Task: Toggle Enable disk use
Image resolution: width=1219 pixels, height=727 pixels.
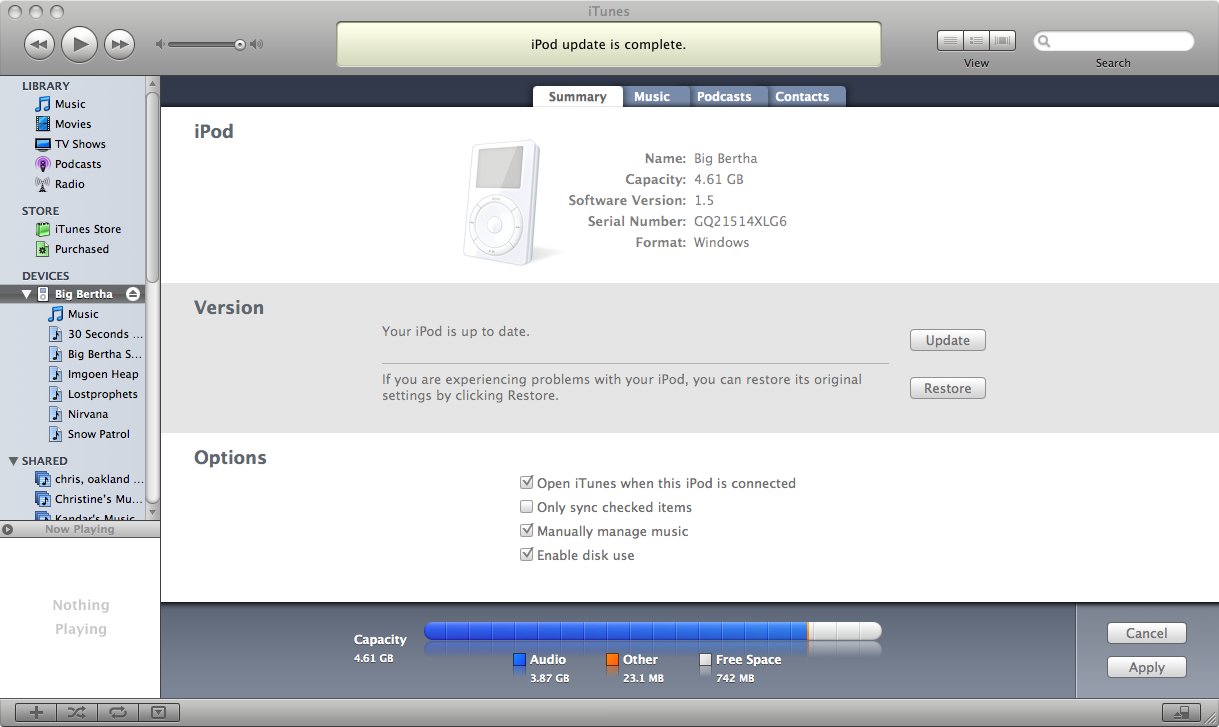Action: point(527,555)
